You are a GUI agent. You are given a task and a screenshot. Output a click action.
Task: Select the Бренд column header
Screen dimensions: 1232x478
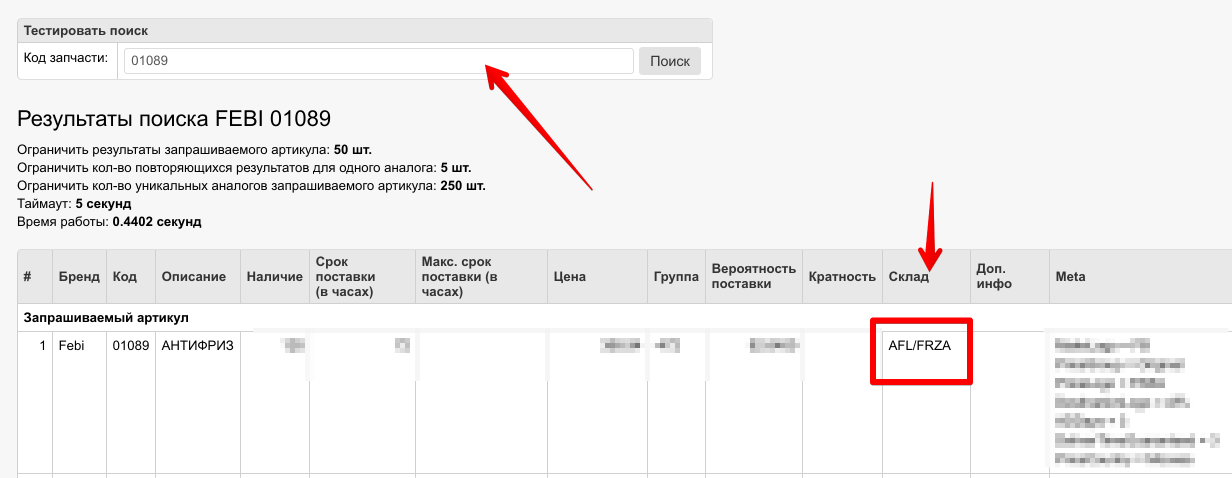point(79,276)
